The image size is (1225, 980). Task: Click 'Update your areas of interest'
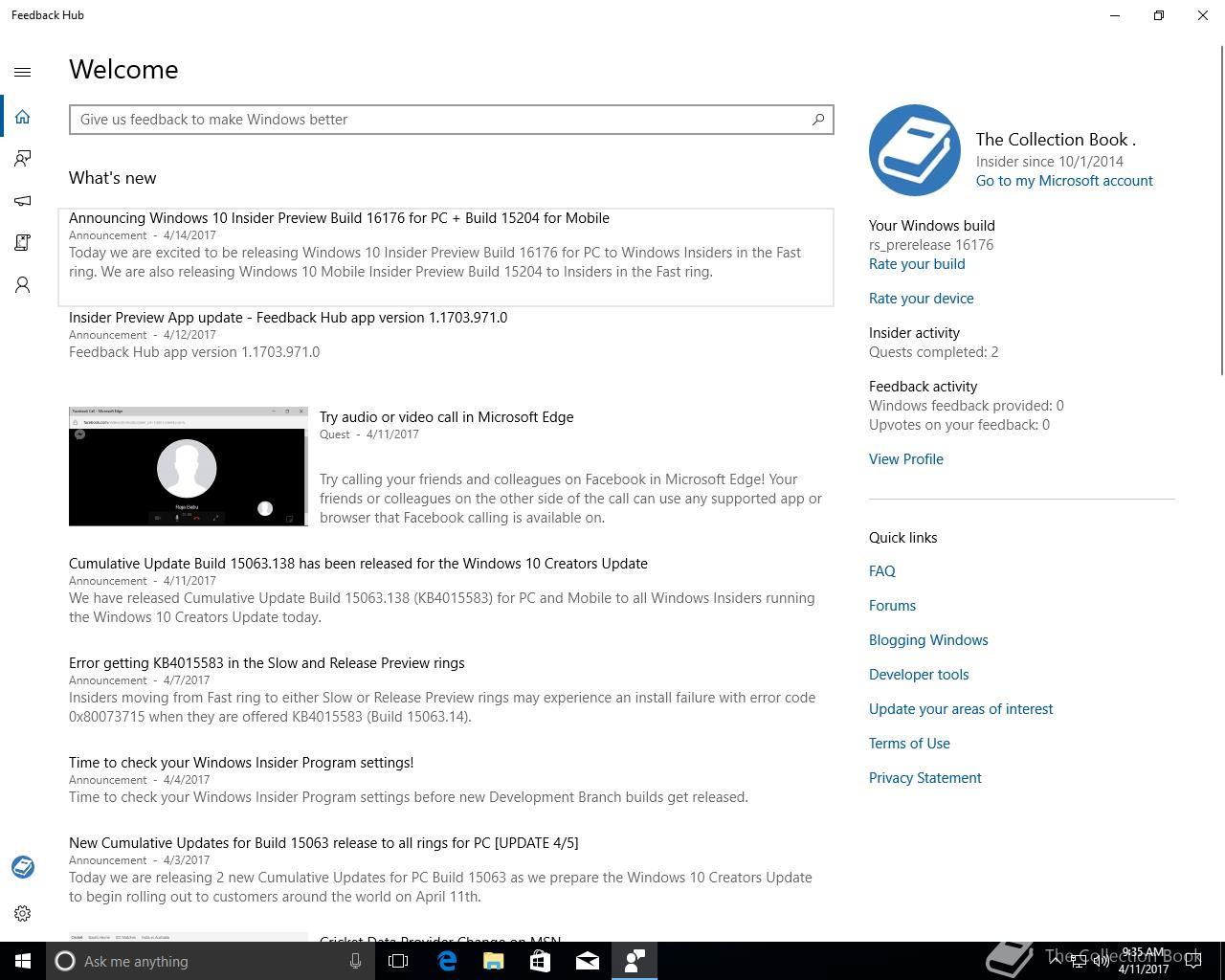(961, 709)
